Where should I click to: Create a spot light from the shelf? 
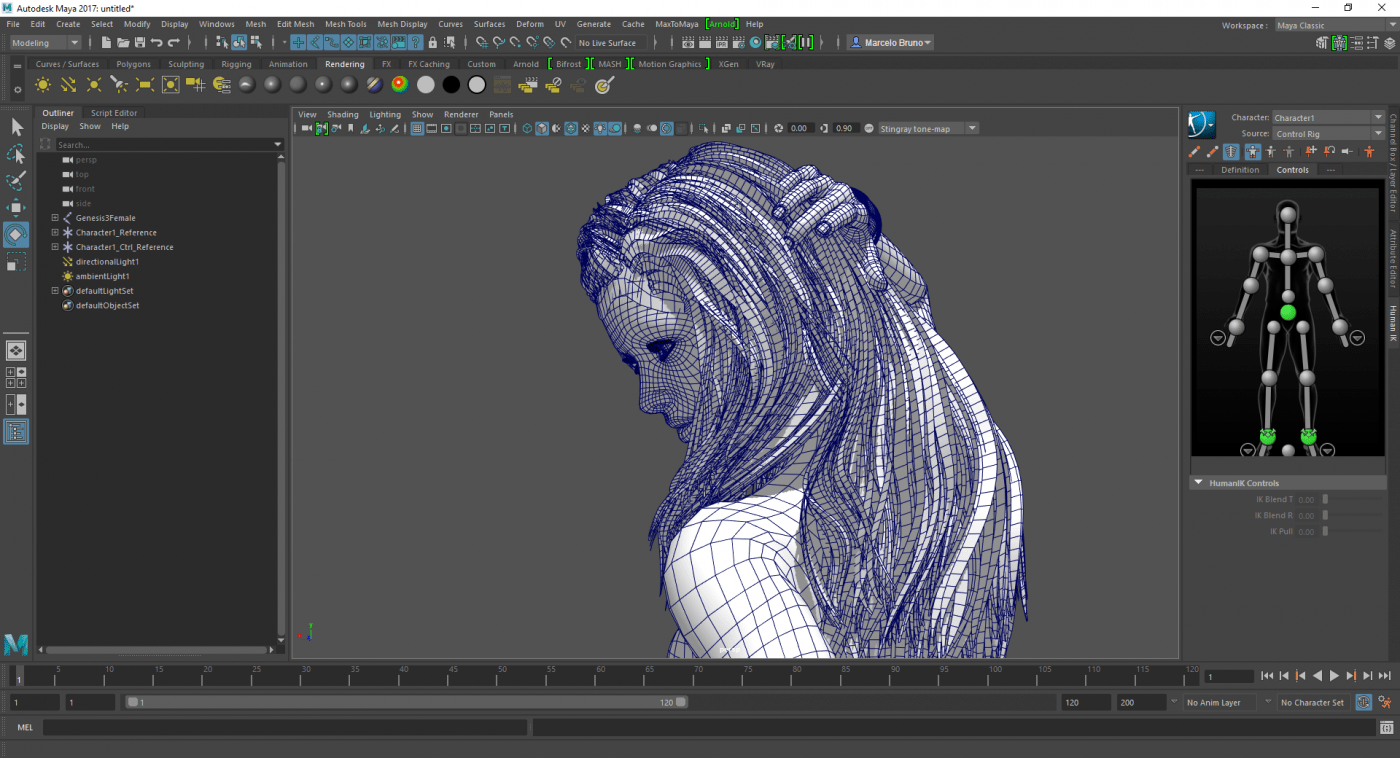[x=119, y=85]
